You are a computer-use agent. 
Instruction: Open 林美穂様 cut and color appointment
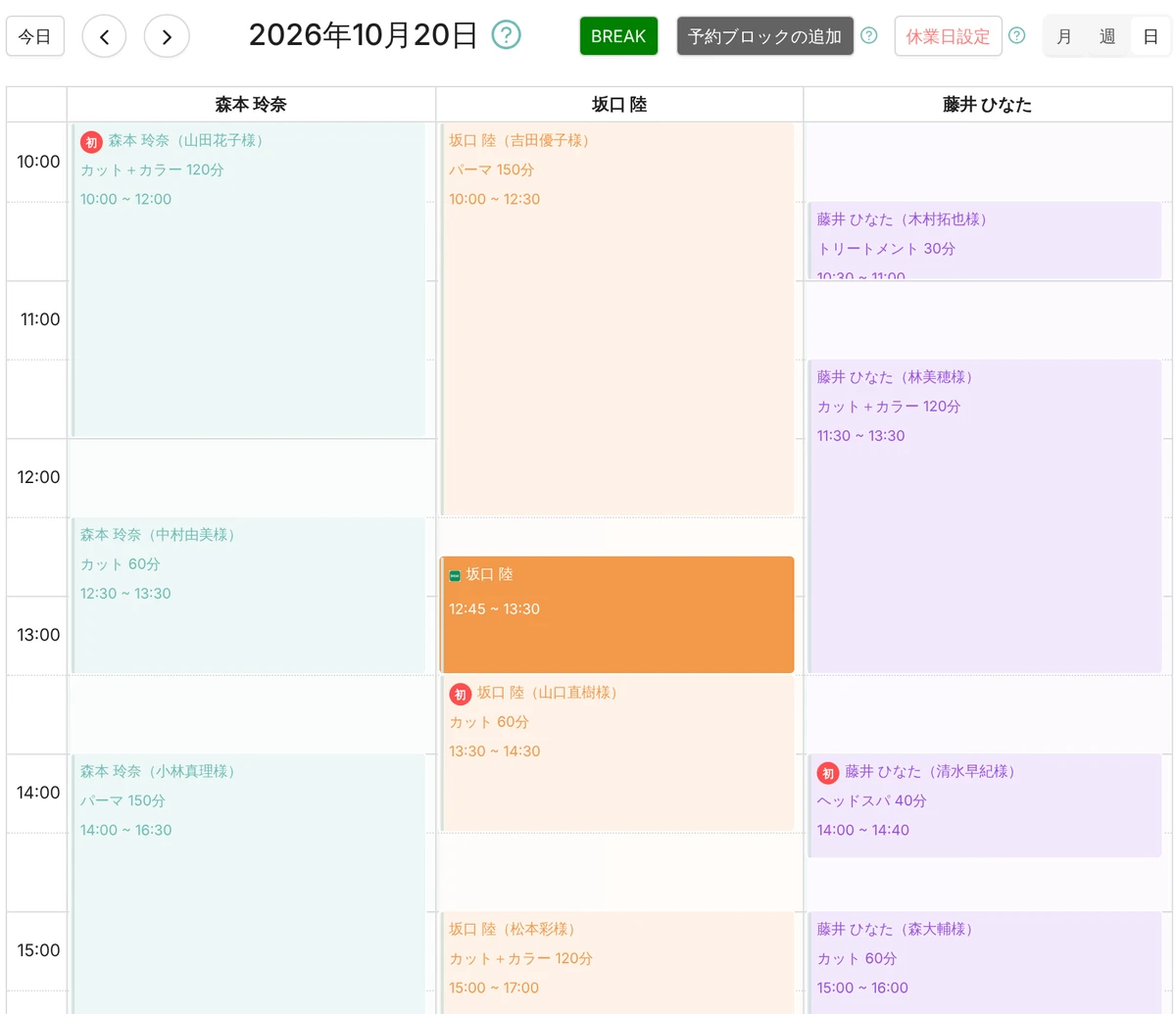pyautogui.click(x=985, y=516)
